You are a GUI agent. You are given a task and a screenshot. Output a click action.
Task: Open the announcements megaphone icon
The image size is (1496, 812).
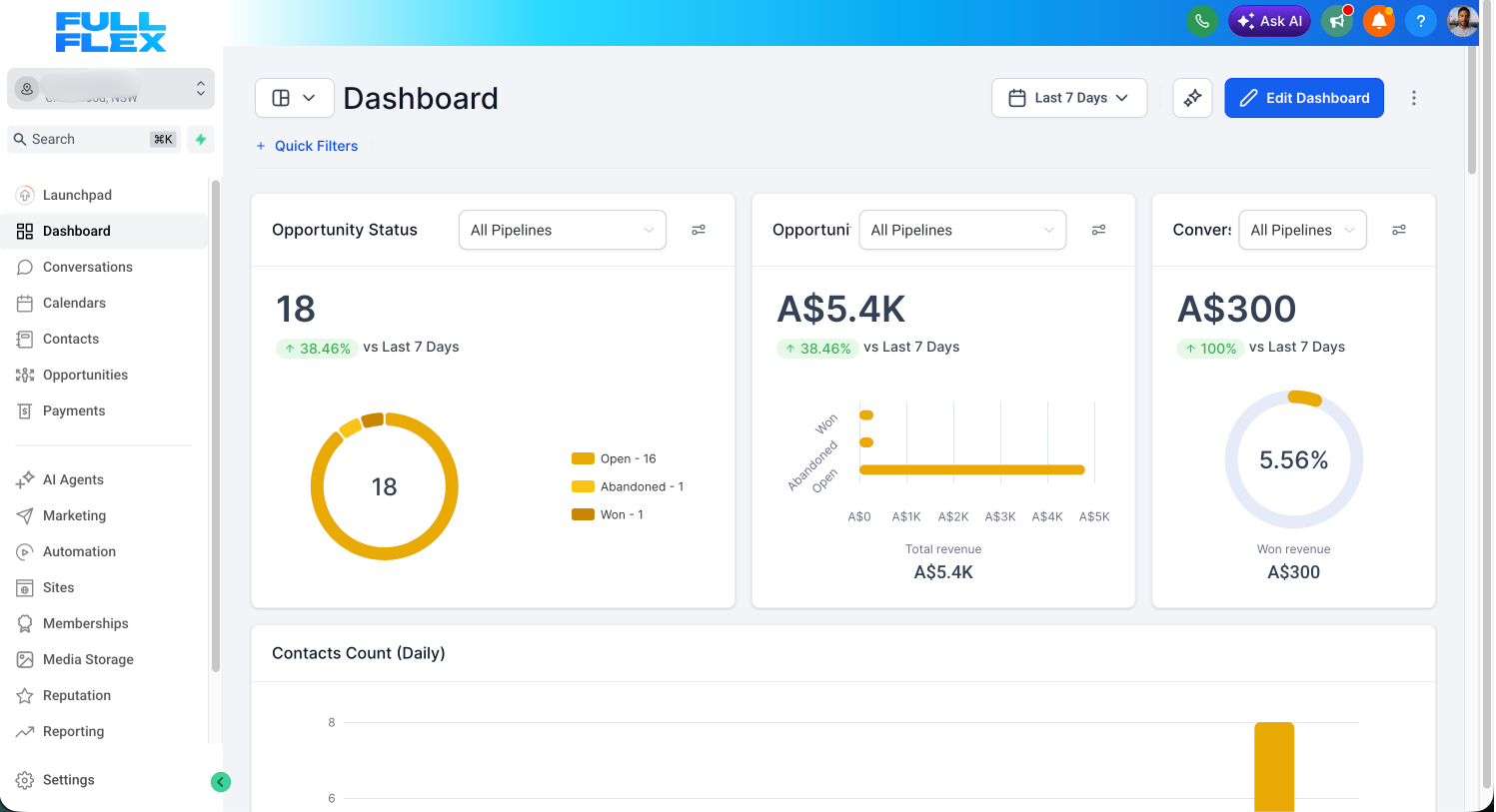[x=1337, y=20]
